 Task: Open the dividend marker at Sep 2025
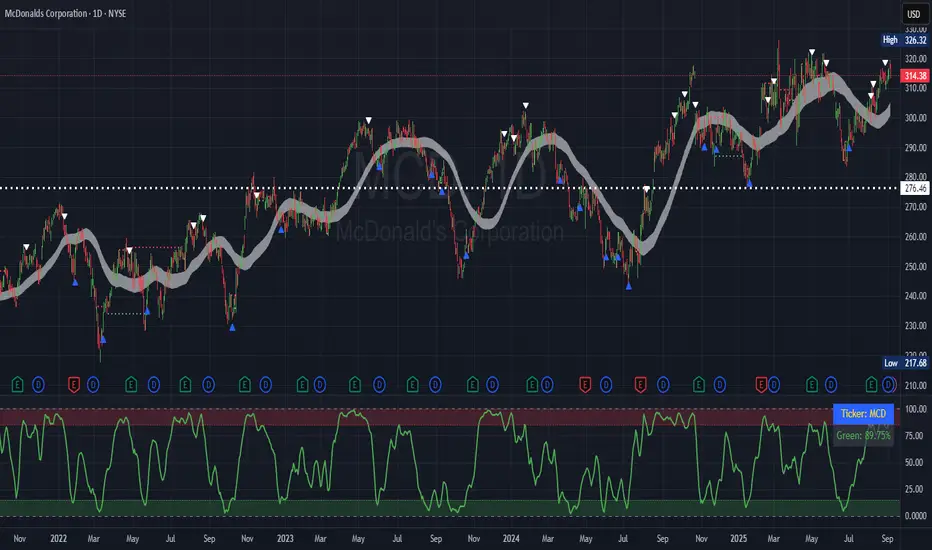coord(888,385)
